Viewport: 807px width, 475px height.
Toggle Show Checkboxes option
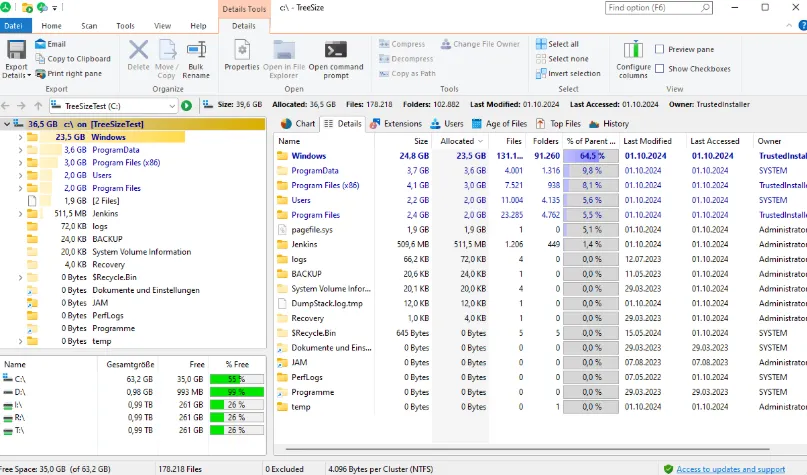659,68
